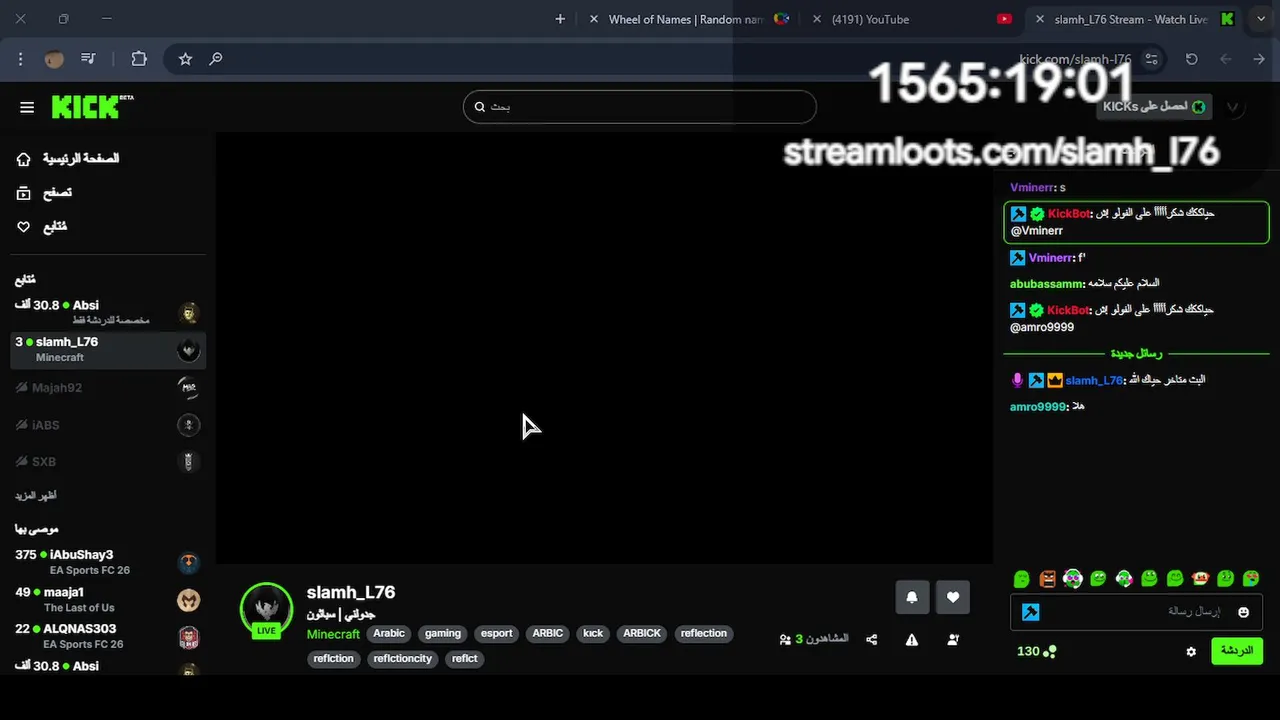
Task: Click the blue hammer badge in message box
Action: coord(1031,612)
